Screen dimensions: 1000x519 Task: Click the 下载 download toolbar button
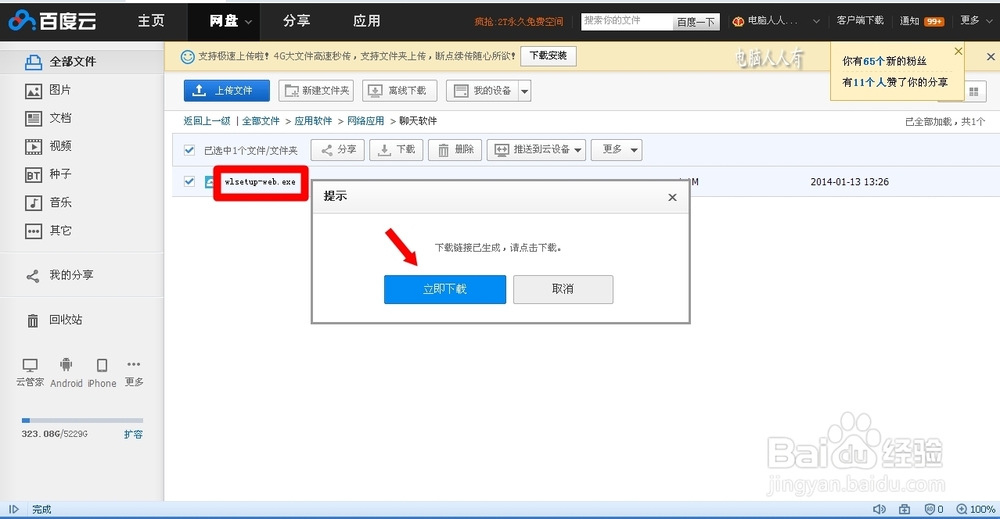397,150
